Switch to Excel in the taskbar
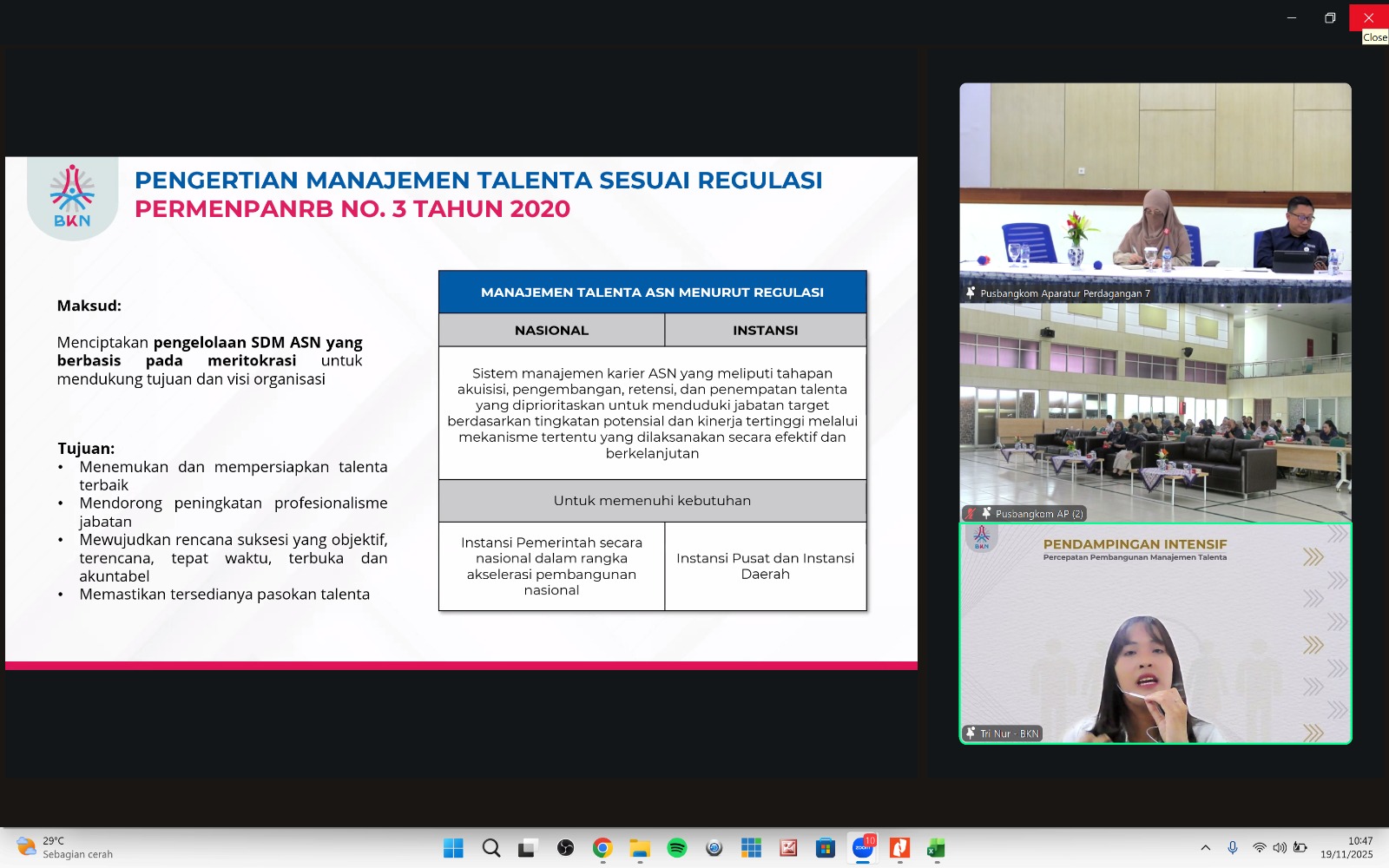1389x868 pixels. (936, 848)
